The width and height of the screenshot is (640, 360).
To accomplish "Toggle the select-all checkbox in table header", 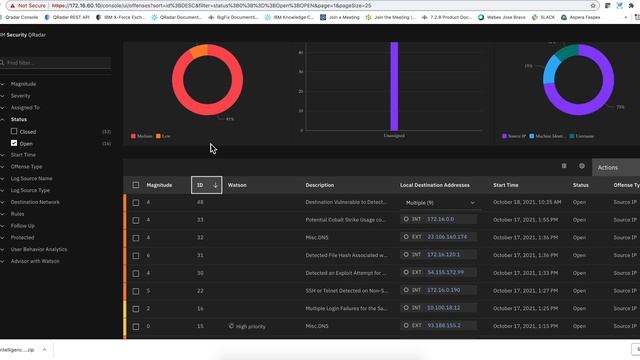I will coord(136,185).
